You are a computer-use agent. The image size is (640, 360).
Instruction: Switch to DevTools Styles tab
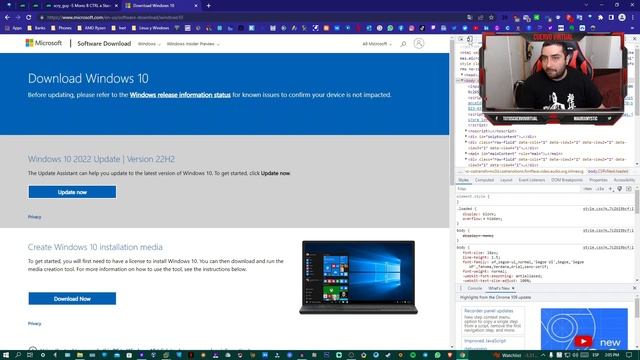coord(463,180)
